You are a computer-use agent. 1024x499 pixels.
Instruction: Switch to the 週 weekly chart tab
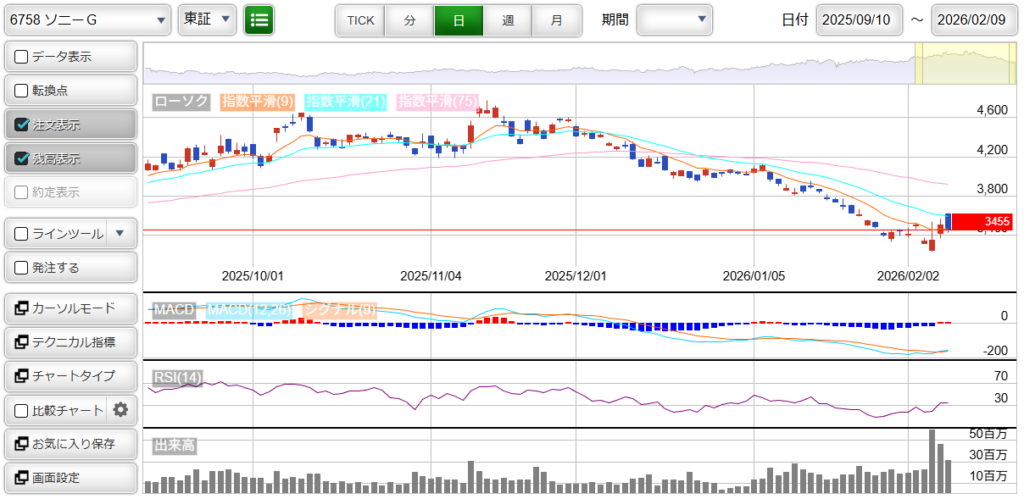pyautogui.click(x=508, y=20)
